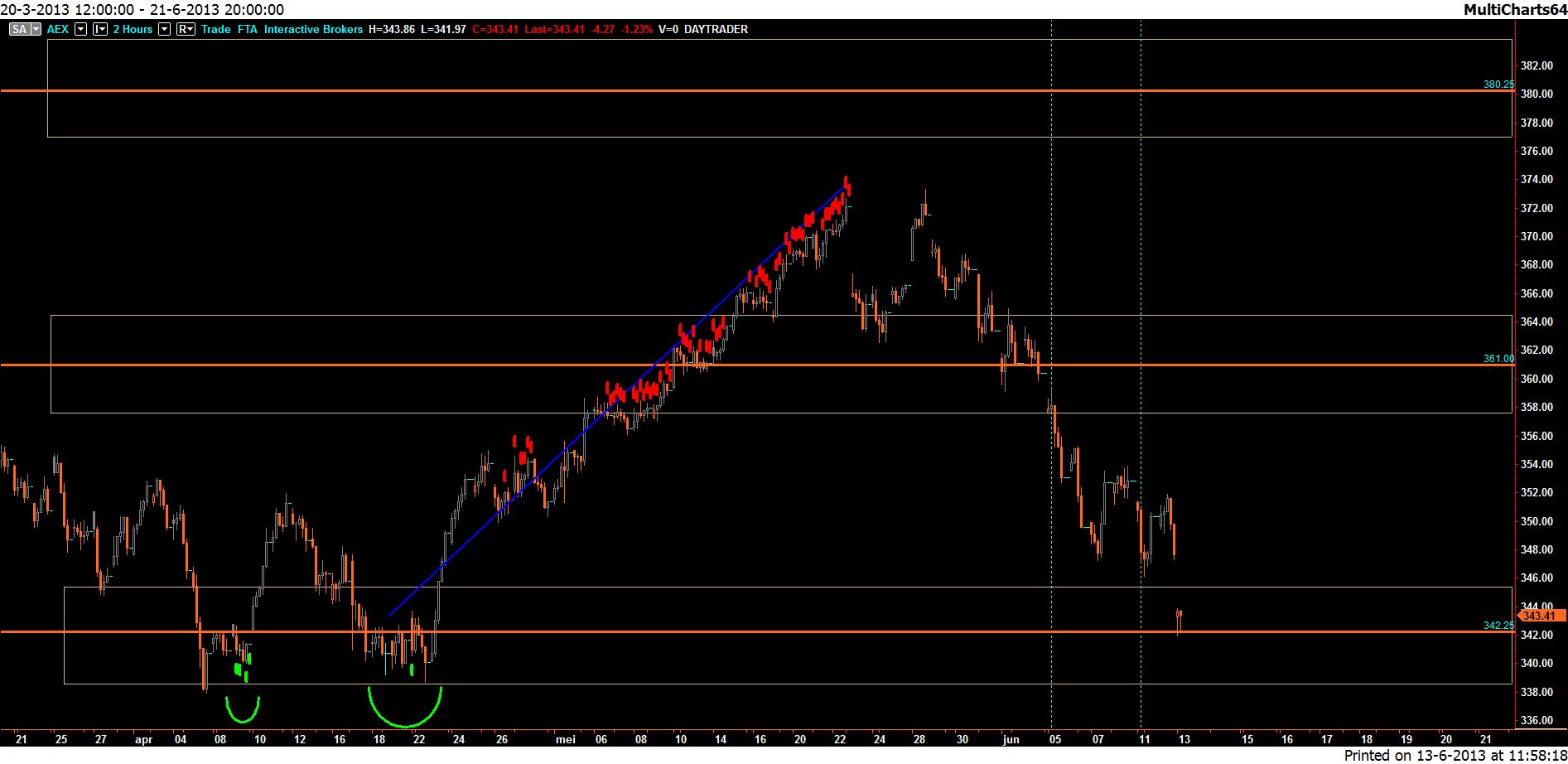Select the small green arc drawing
Image resolution: width=1568 pixels, height=764 pixels.
point(243,721)
